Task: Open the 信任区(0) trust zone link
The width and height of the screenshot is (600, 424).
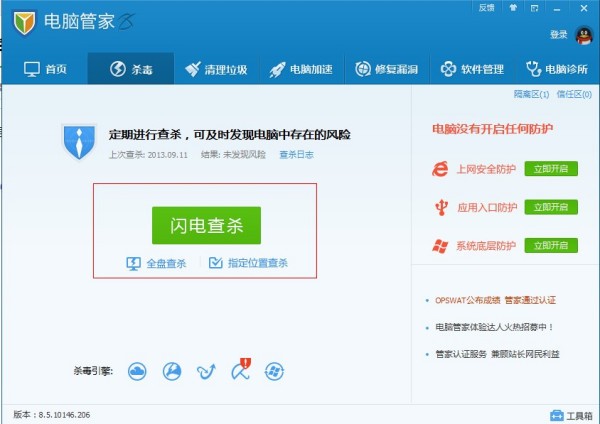Action: point(574,94)
